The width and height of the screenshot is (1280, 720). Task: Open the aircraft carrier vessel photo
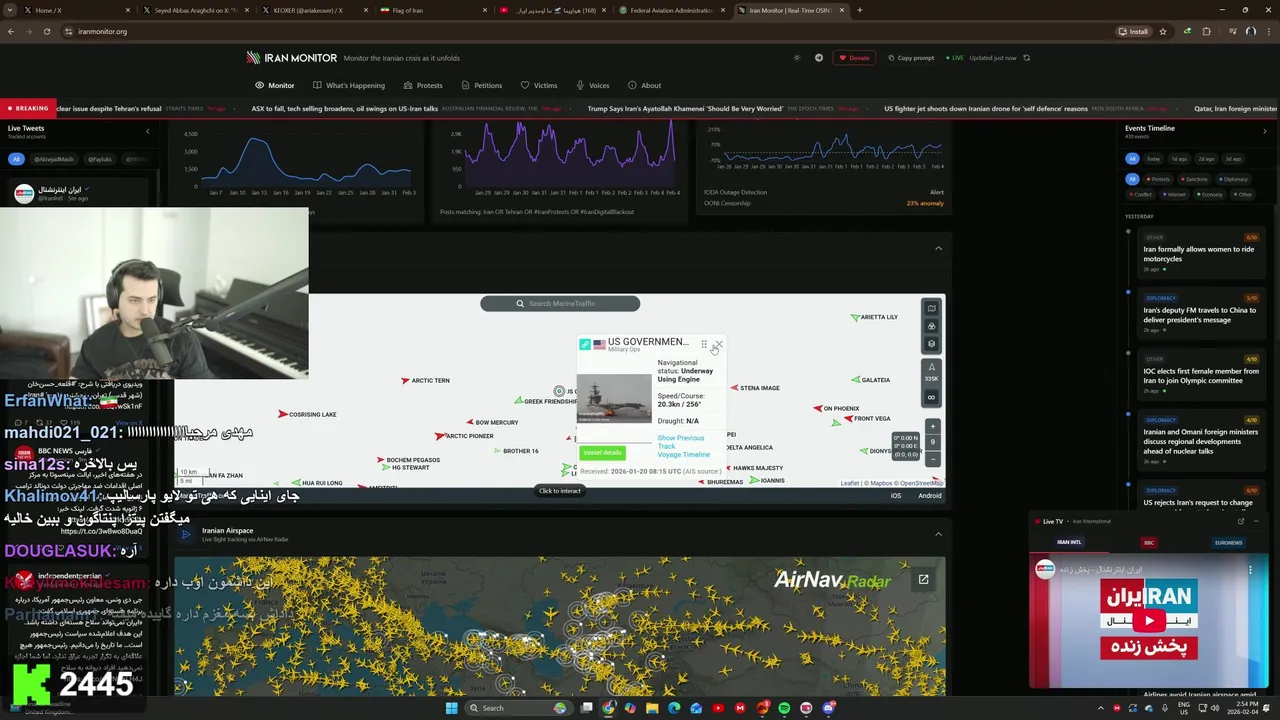(x=614, y=398)
